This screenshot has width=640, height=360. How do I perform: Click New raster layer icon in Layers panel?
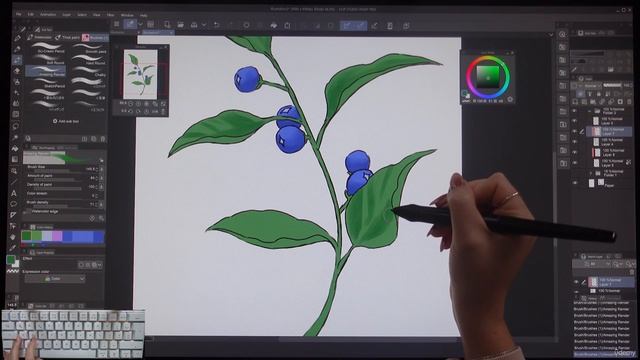[575, 102]
